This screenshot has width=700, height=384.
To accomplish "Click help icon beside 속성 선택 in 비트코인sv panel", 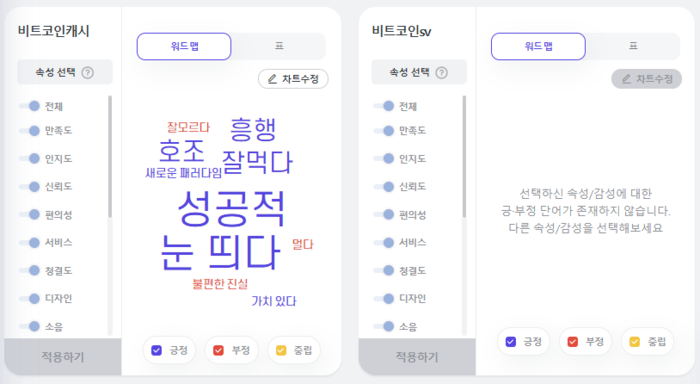I will point(442,73).
